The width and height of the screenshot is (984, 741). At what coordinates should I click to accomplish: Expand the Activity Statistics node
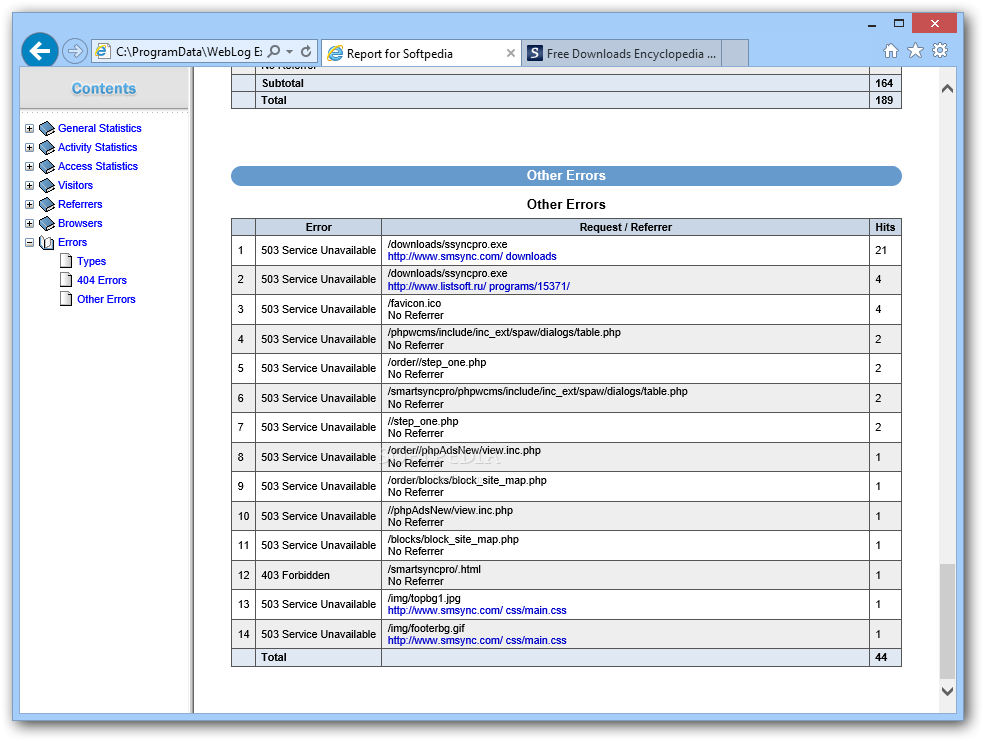click(x=29, y=147)
